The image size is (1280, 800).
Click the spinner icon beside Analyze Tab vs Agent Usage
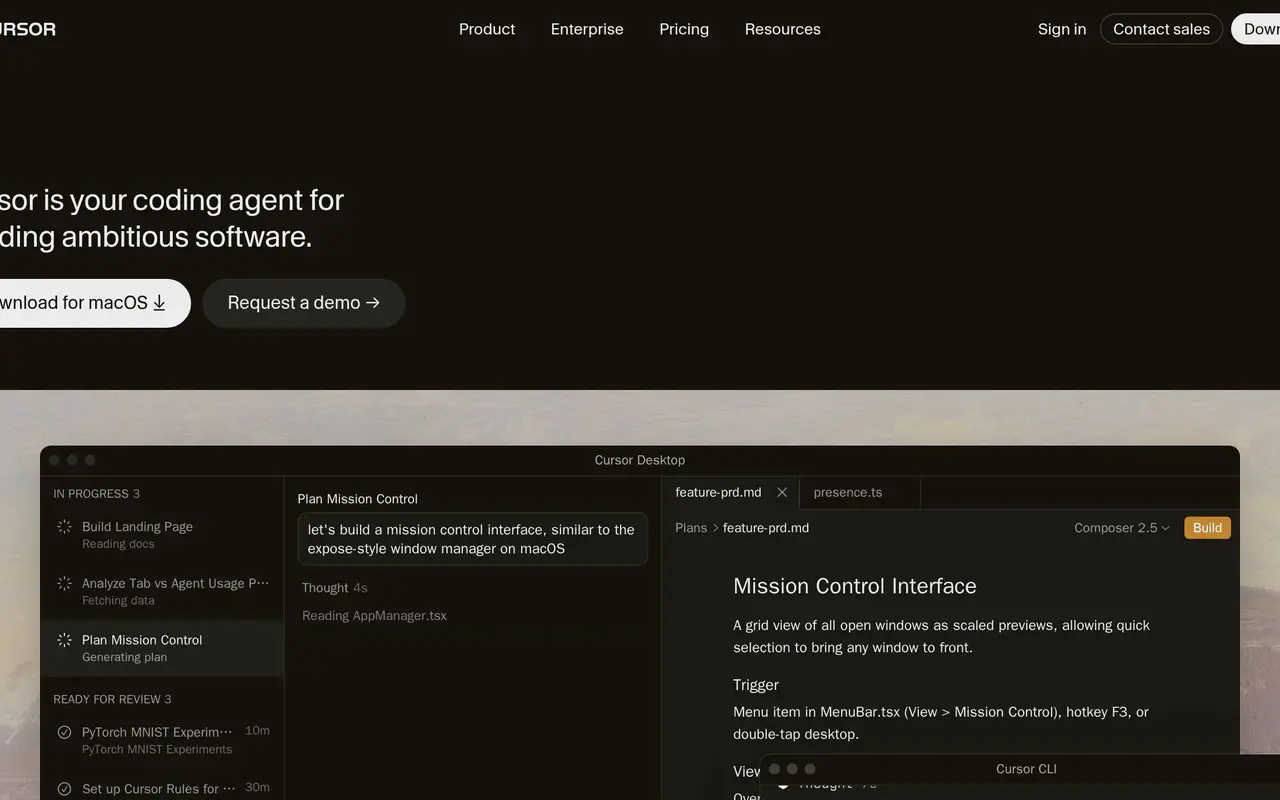click(x=64, y=583)
